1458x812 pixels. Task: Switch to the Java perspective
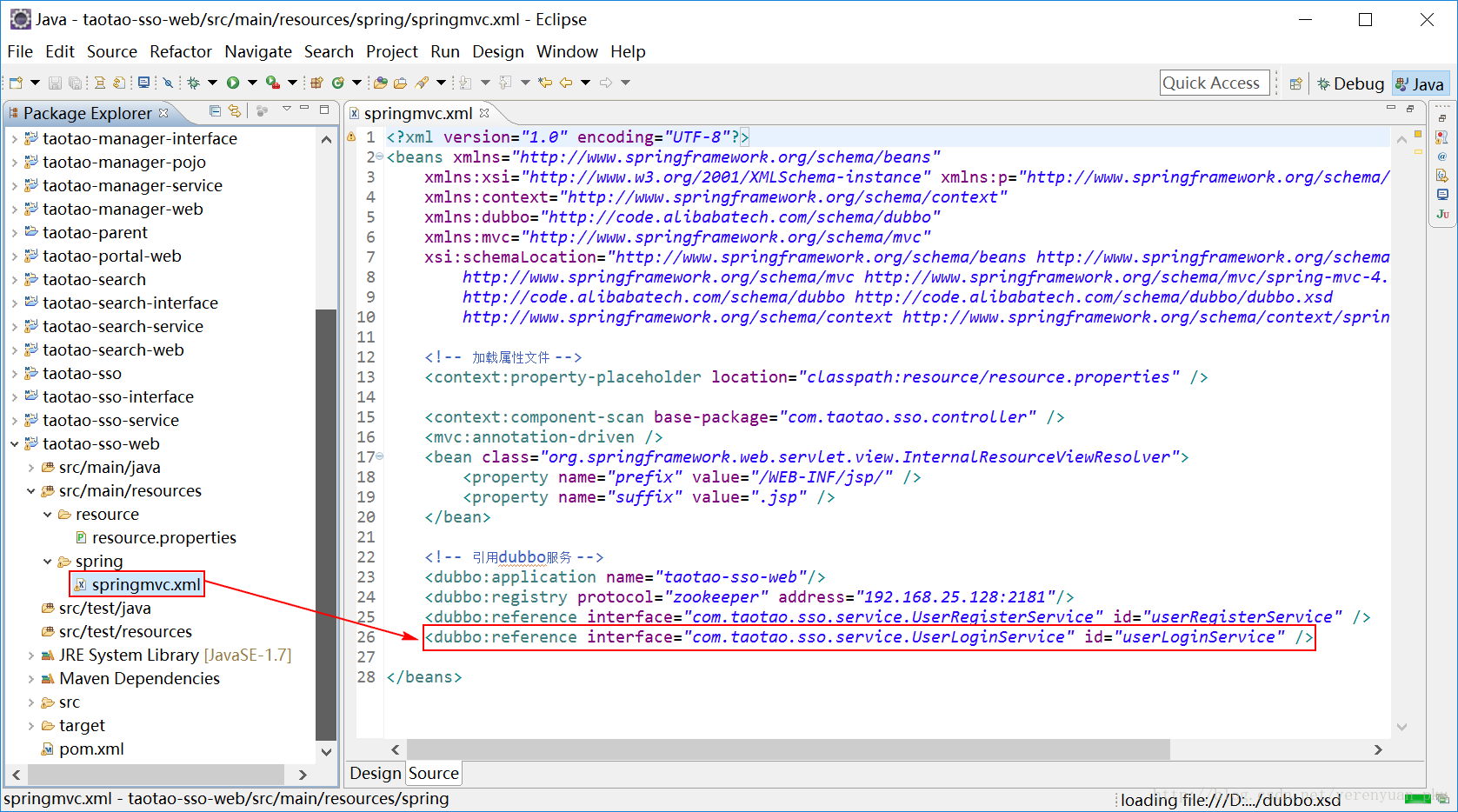[1420, 83]
